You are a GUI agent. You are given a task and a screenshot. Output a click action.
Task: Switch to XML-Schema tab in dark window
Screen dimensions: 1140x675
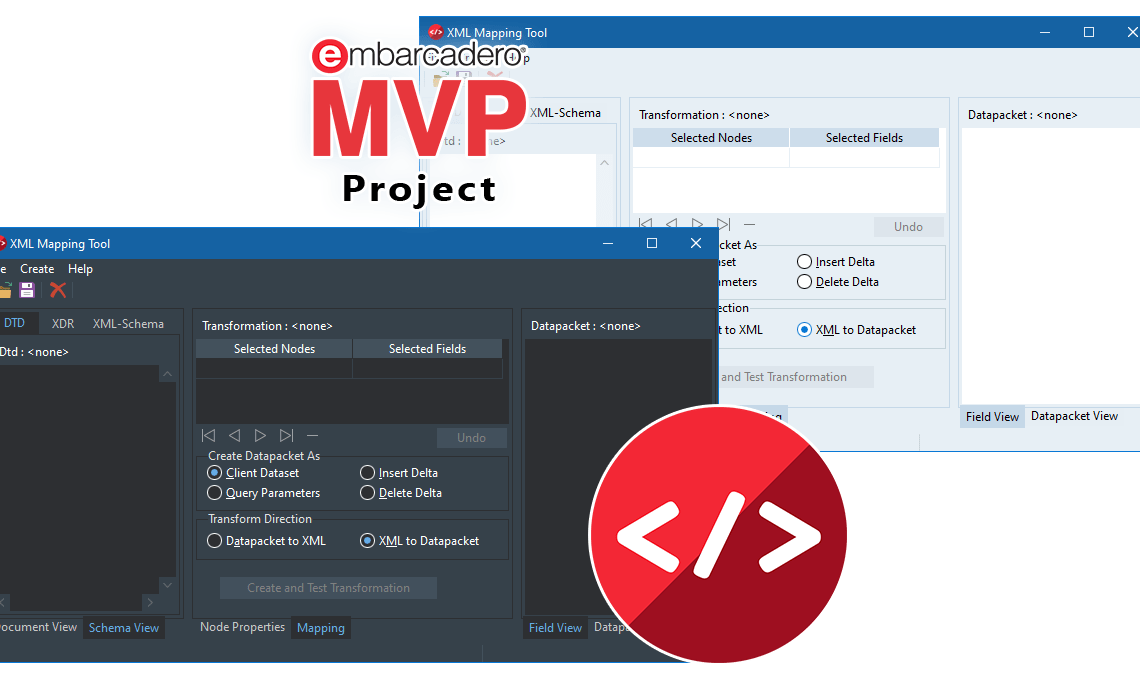point(128,324)
